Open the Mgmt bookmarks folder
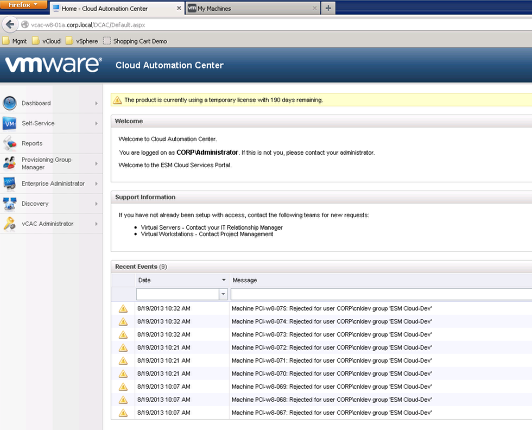 pos(15,41)
